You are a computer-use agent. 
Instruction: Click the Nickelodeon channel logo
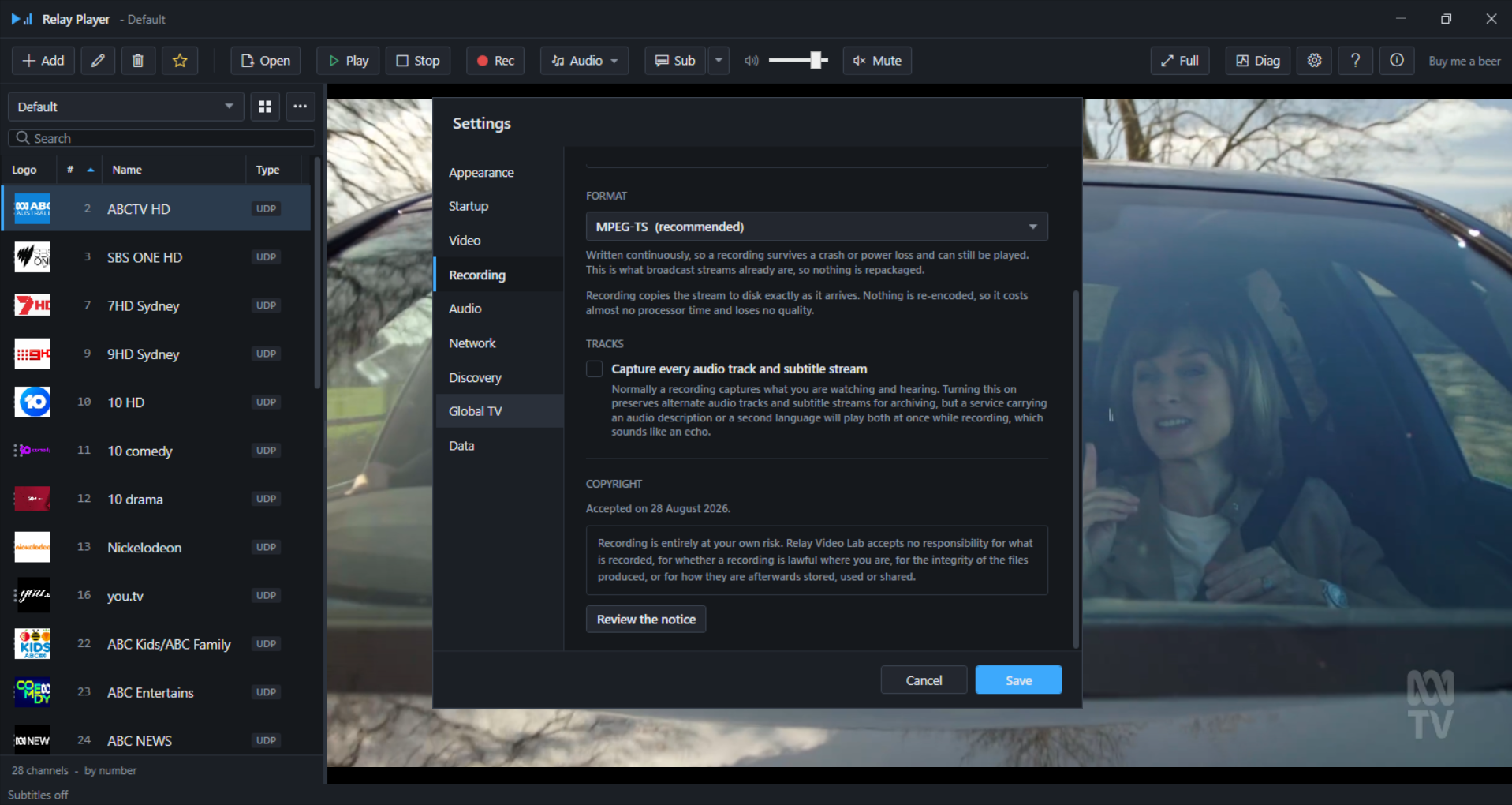coord(32,547)
